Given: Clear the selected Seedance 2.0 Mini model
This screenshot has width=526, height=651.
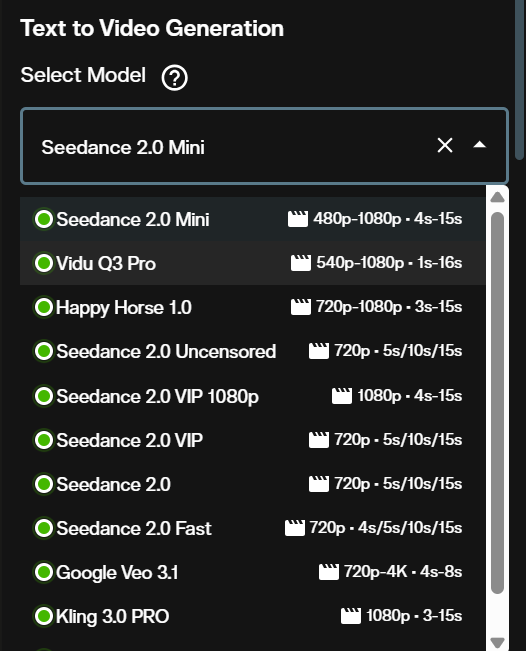Looking at the screenshot, I should 445,145.
